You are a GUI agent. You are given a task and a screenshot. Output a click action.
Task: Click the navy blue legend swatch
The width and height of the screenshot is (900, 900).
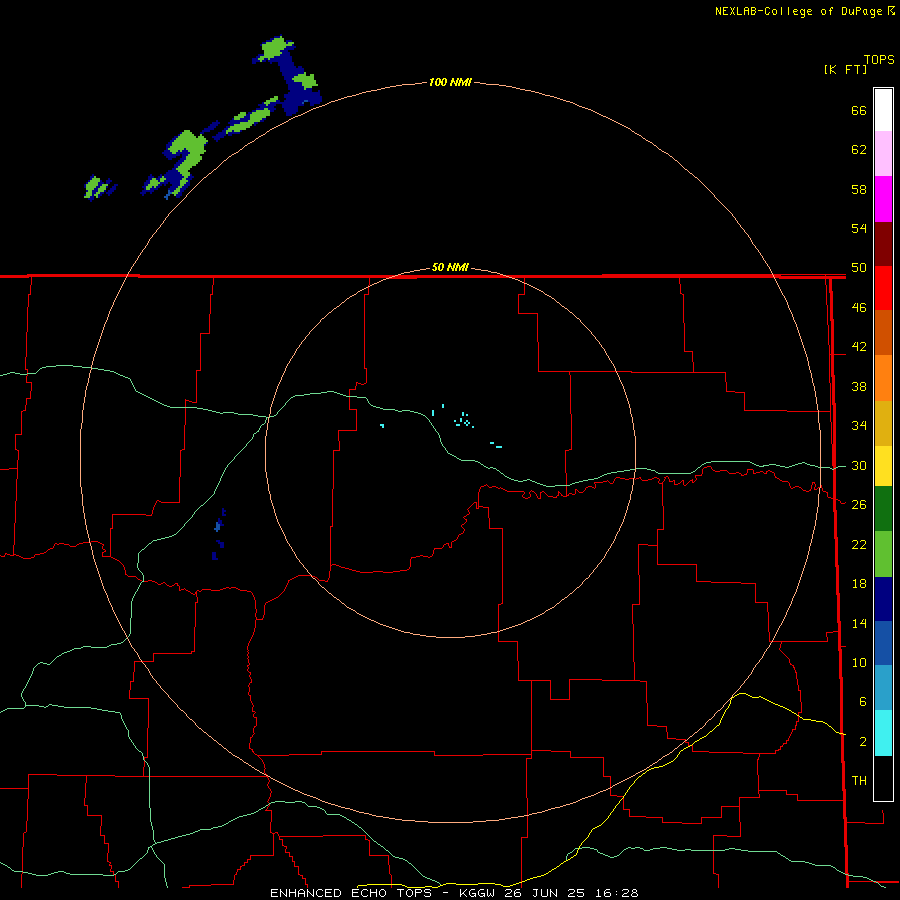[x=883, y=599]
